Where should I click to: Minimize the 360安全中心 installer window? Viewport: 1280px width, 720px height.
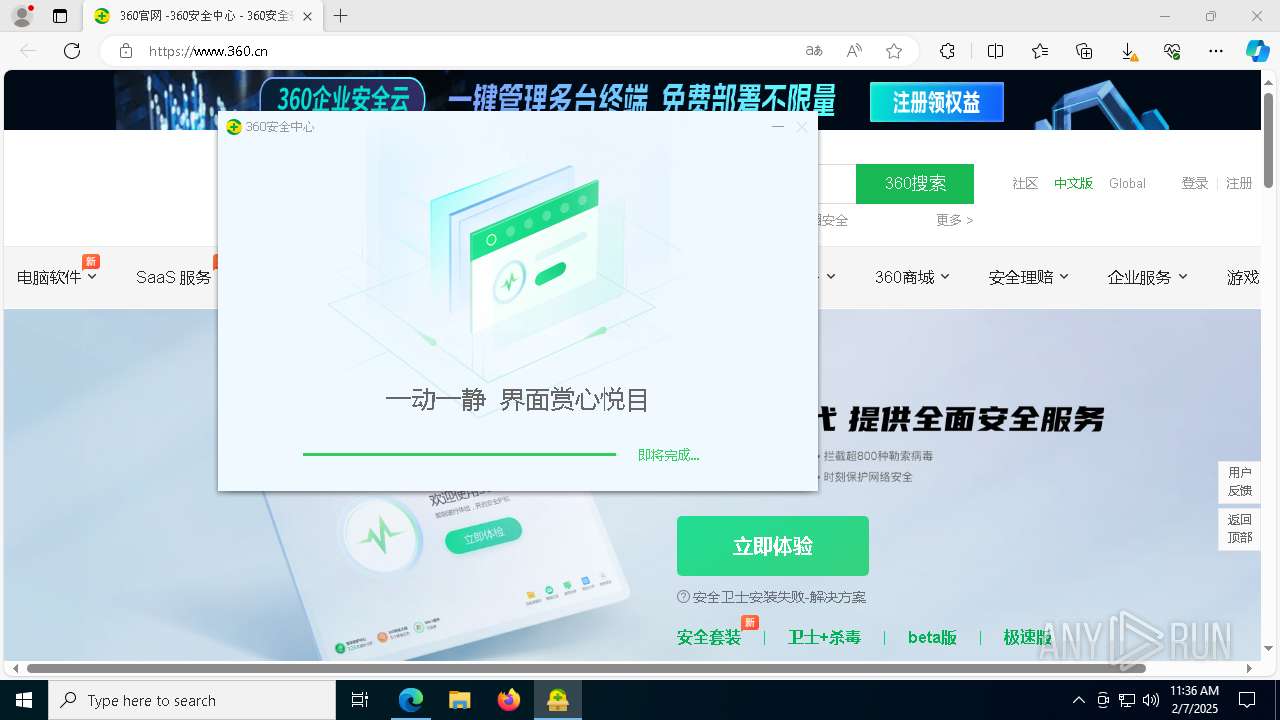[x=777, y=127]
